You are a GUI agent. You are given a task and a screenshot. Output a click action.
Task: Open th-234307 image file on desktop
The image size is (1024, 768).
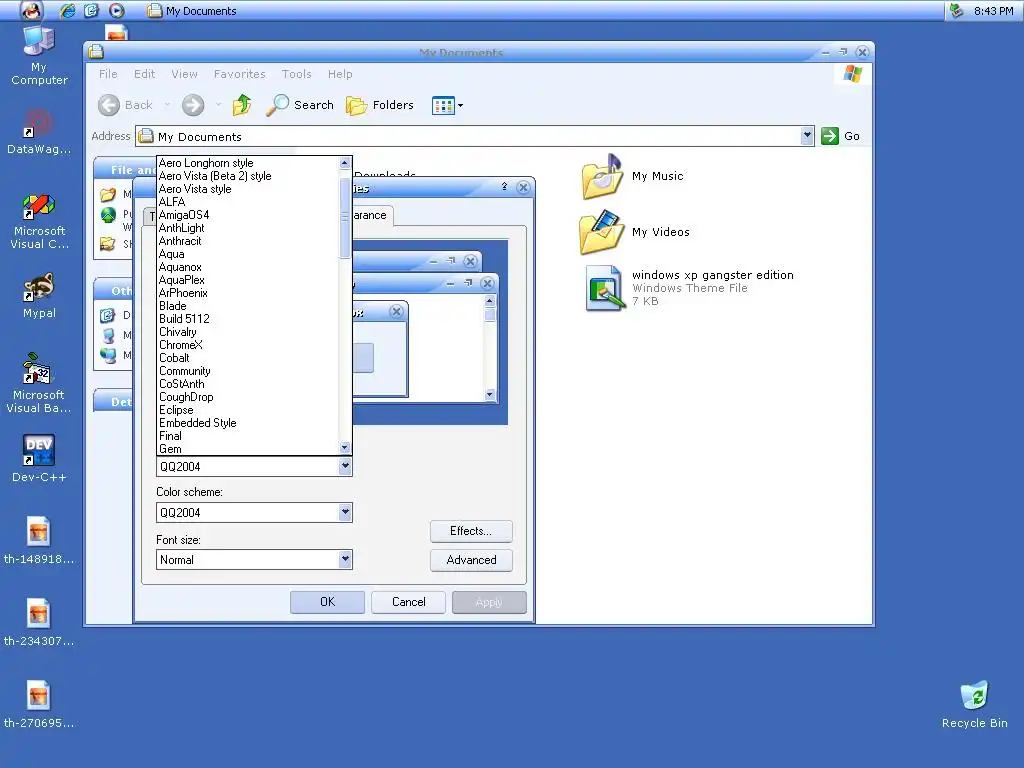(x=39, y=622)
